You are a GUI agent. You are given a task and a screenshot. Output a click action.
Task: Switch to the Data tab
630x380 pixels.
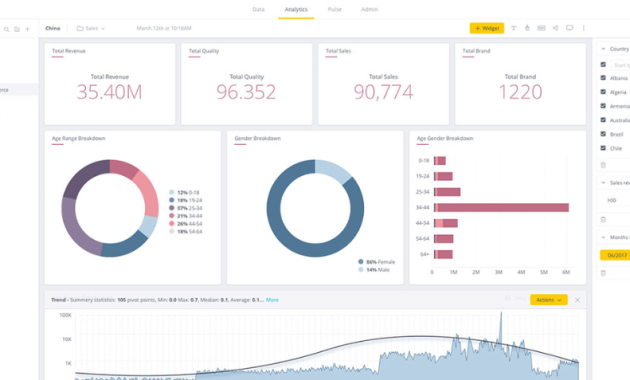point(258,9)
